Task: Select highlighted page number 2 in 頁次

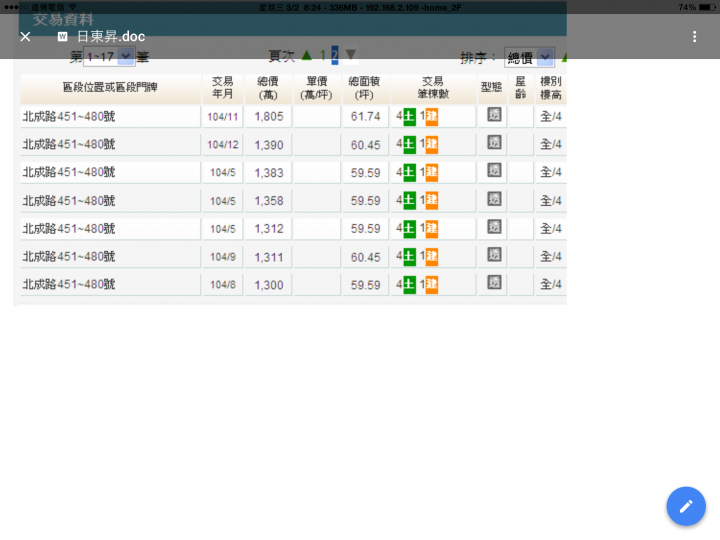Action: pyautogui.click(x=335, y=56)
